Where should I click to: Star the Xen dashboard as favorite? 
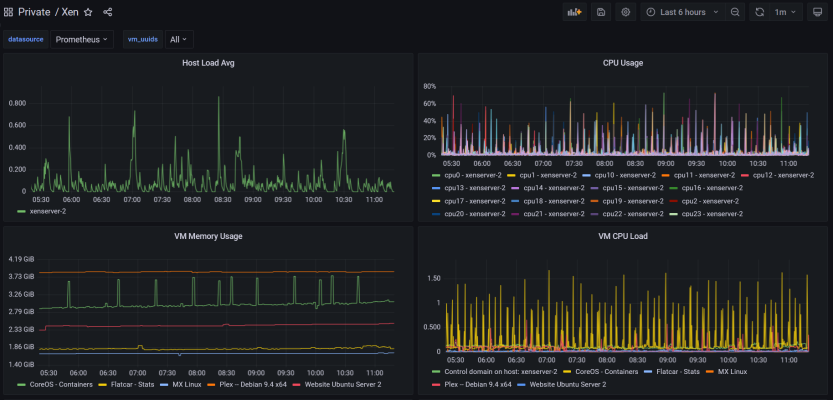88,12
